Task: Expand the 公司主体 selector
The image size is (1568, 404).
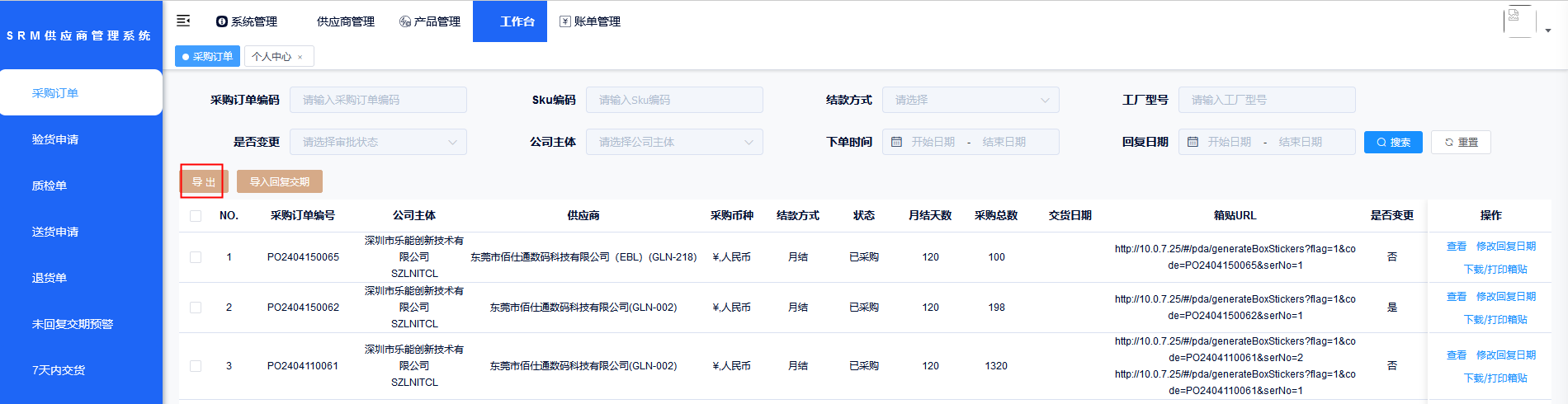Action: pos(674,142)
